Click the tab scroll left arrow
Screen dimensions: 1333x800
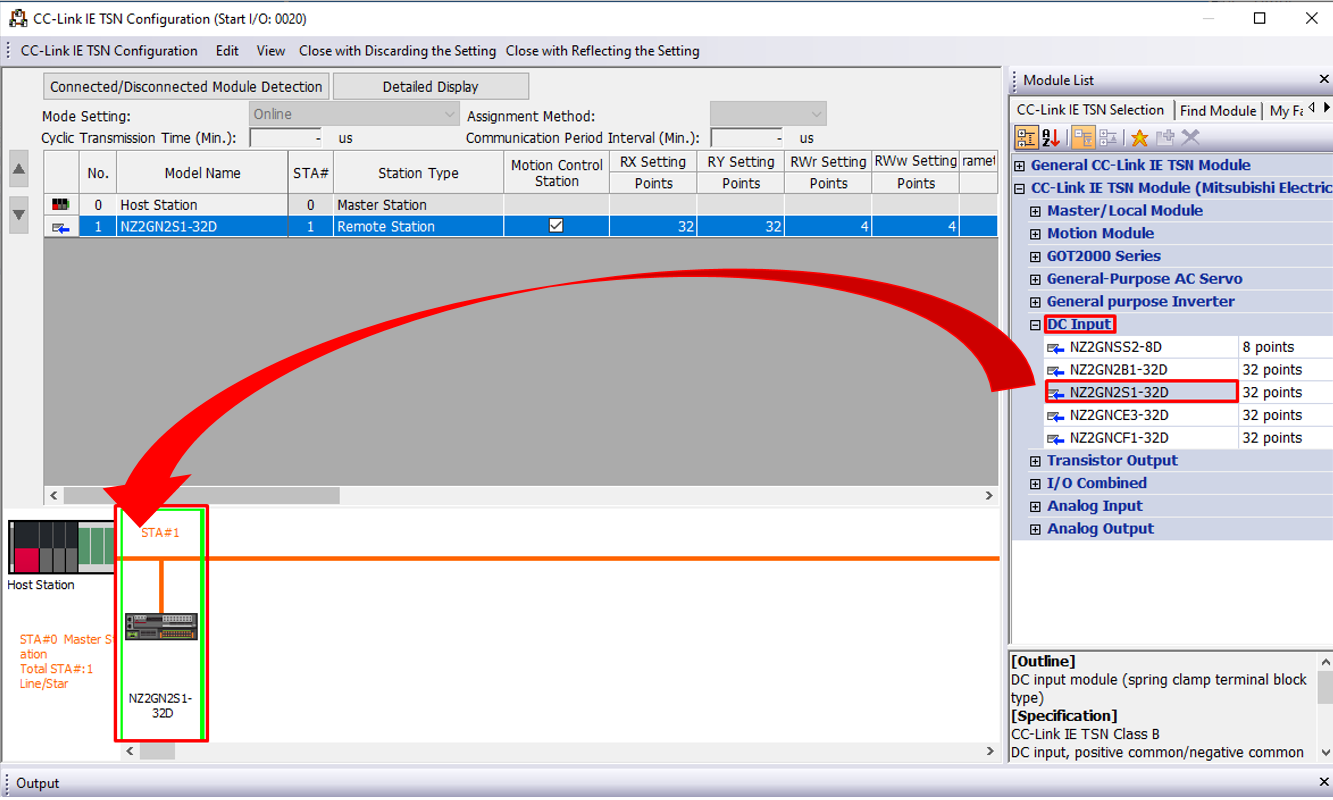pos(1311,108)
